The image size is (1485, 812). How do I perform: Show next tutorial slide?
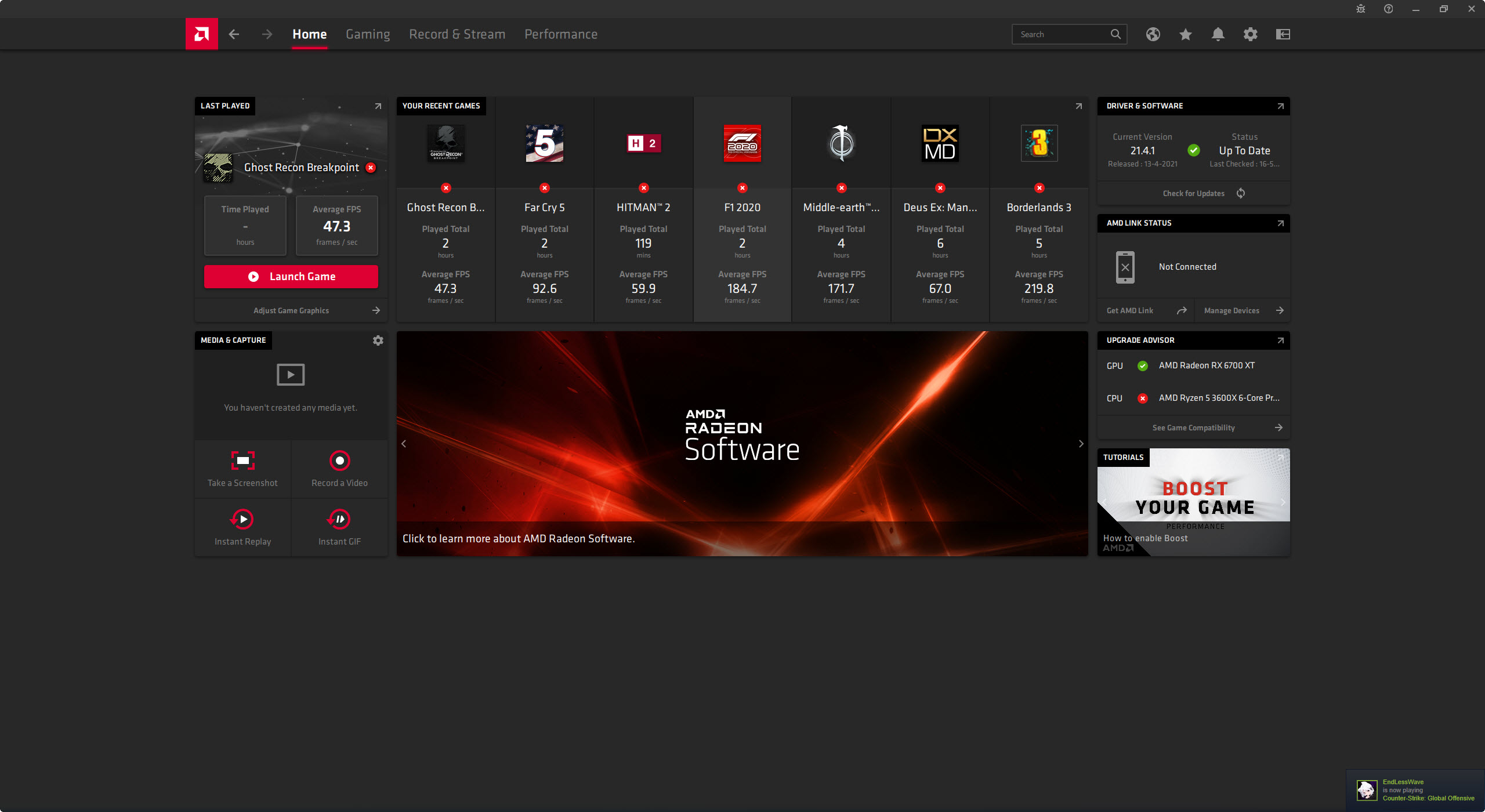pos(1283,502)
